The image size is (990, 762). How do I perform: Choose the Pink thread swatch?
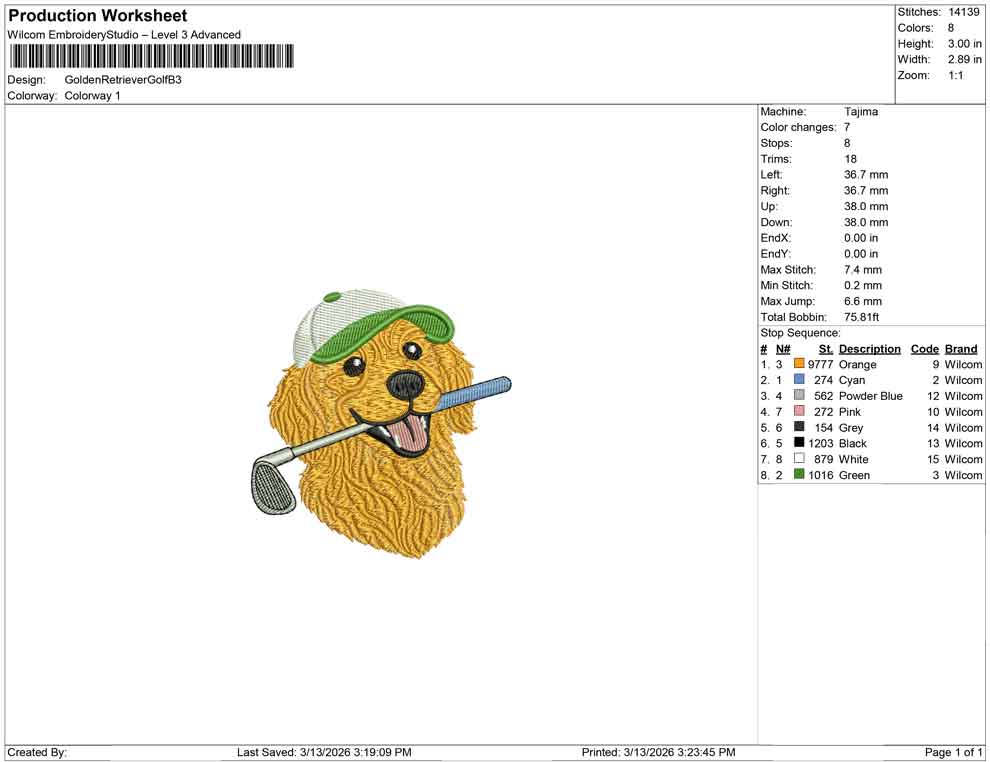(x=799, y=412)
